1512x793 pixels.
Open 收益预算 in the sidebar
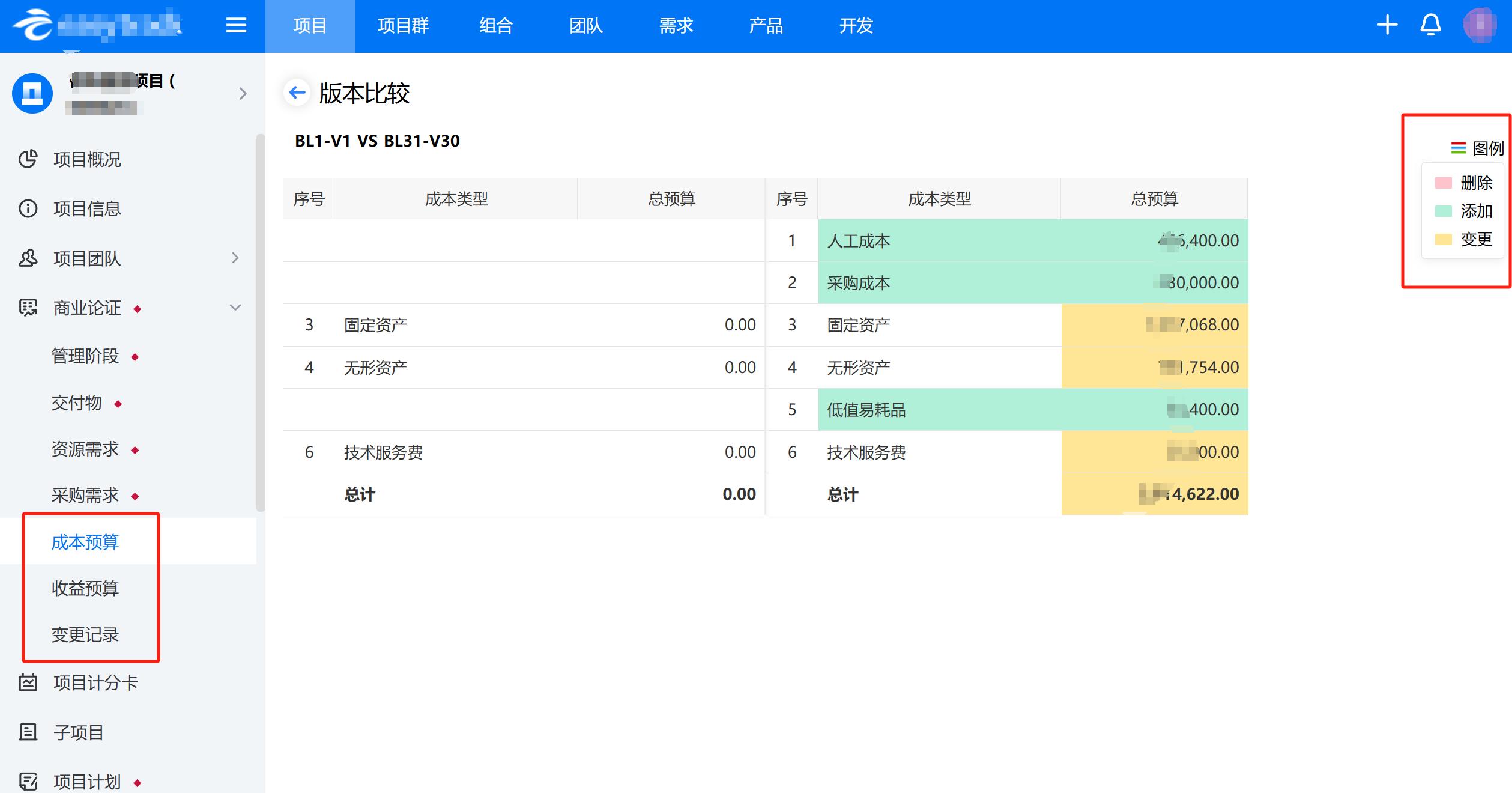pyautogui.click(x=85, y=588)
